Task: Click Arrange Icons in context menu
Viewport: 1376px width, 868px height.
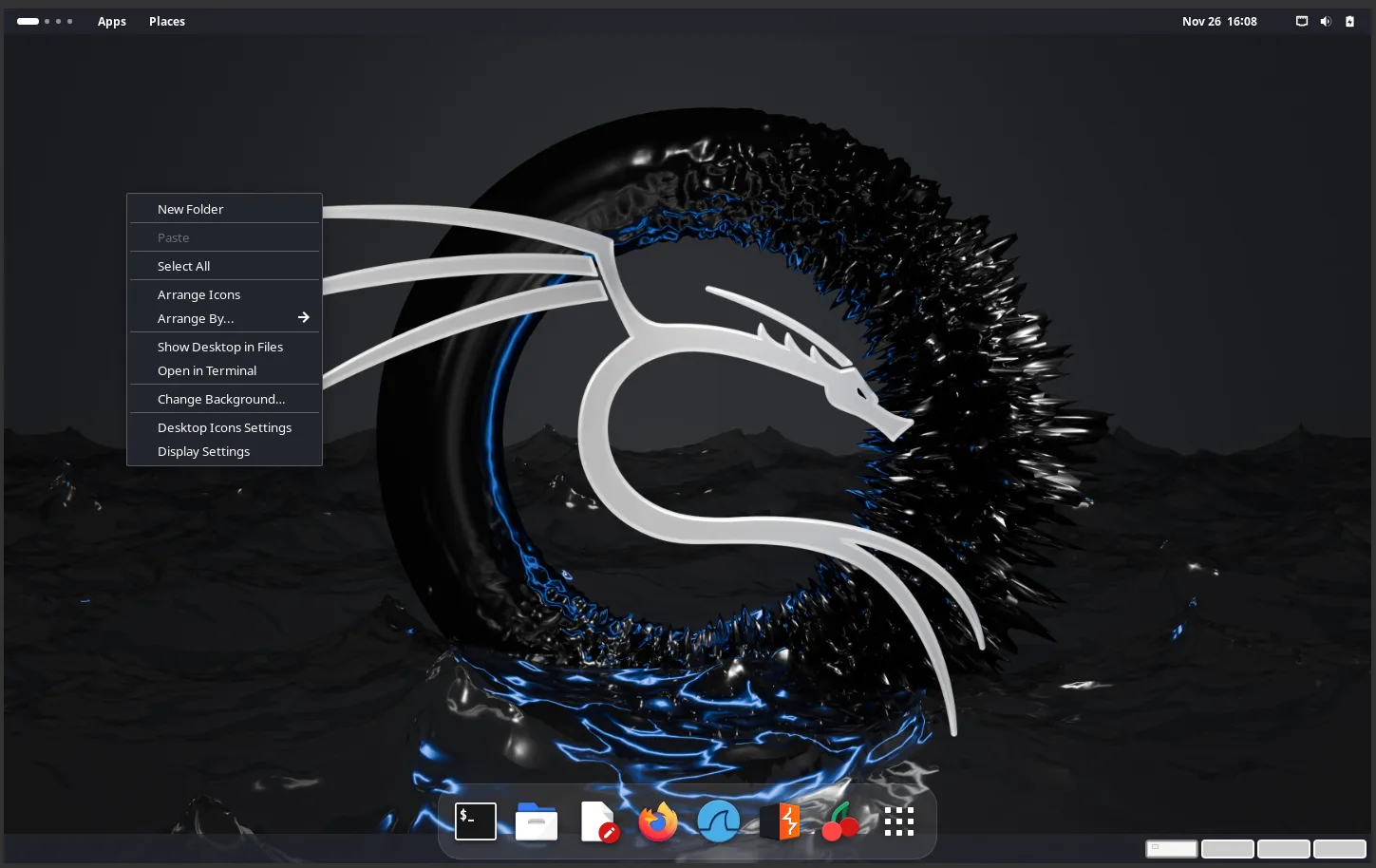Action: coord(225,294)
